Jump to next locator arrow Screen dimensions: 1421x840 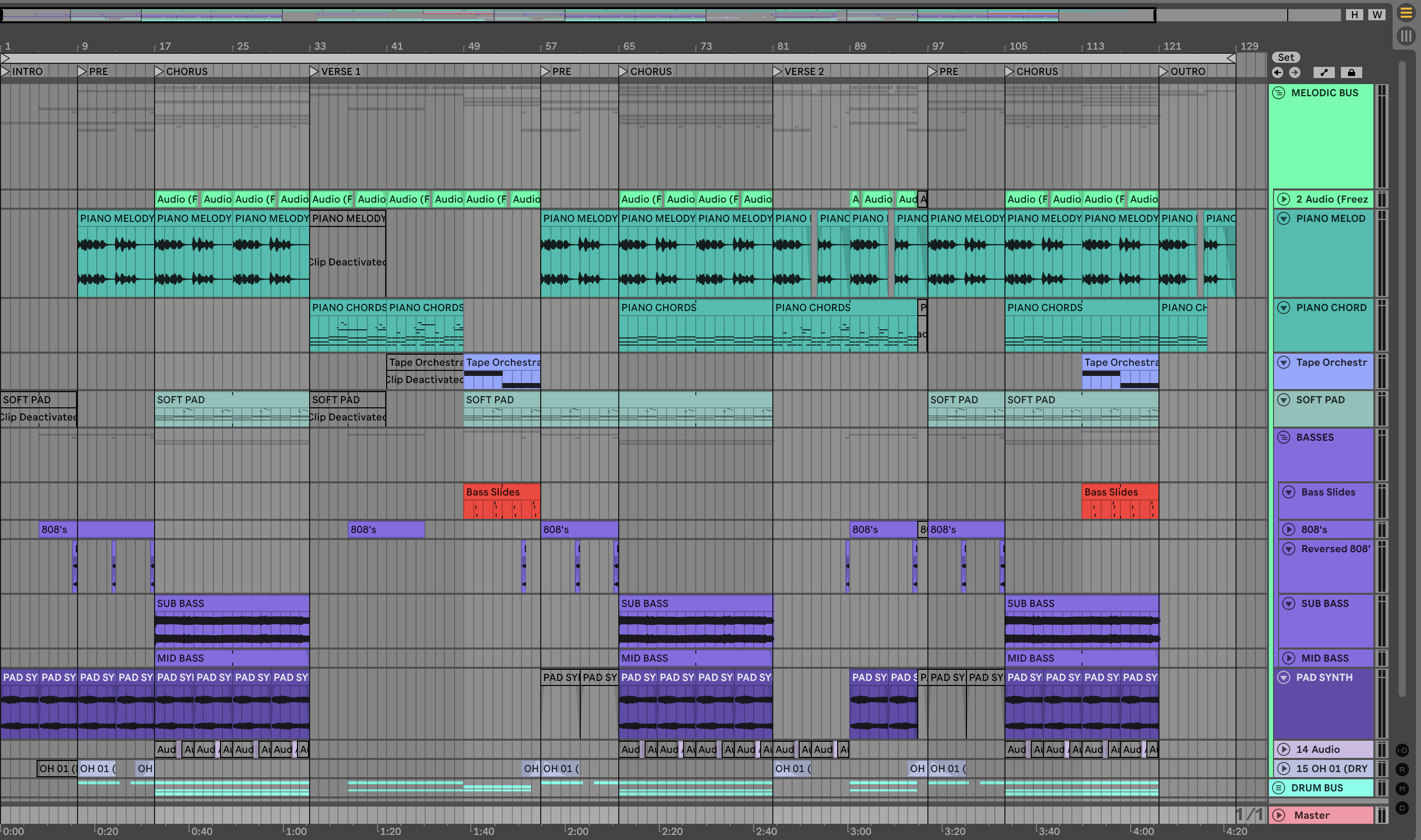coord(1295,72)
